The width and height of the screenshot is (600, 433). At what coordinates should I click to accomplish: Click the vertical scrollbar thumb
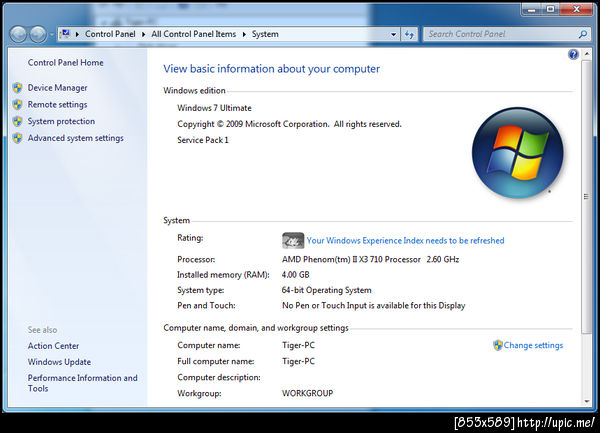coord(587,197)
